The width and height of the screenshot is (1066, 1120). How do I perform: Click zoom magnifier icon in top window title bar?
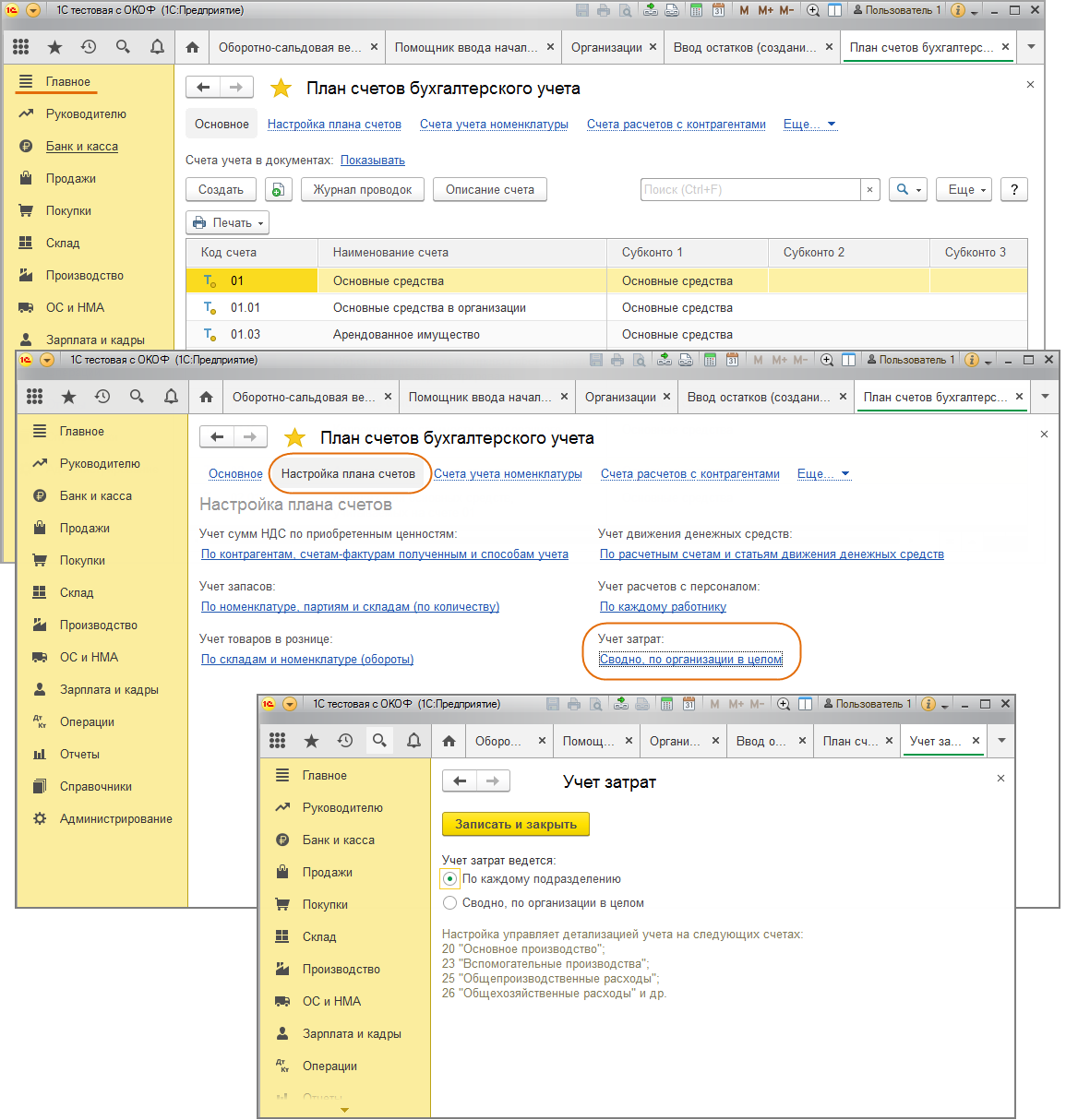pos(813,10)
